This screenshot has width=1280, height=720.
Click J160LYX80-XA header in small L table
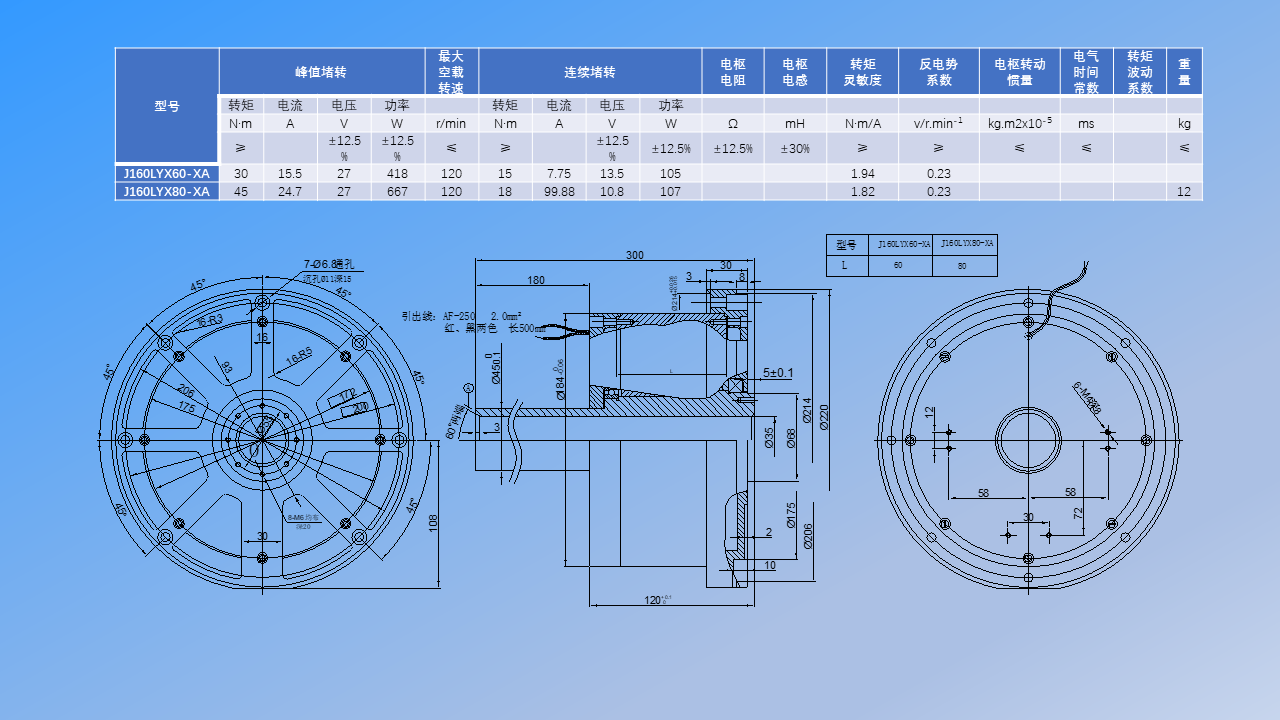965,243
